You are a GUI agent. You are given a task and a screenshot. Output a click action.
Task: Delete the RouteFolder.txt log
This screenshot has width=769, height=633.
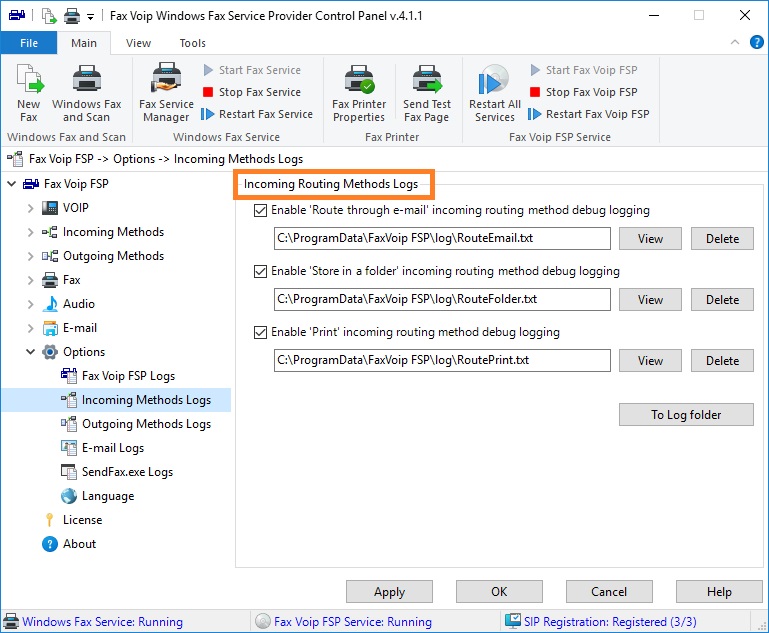(x=722, y=300)
